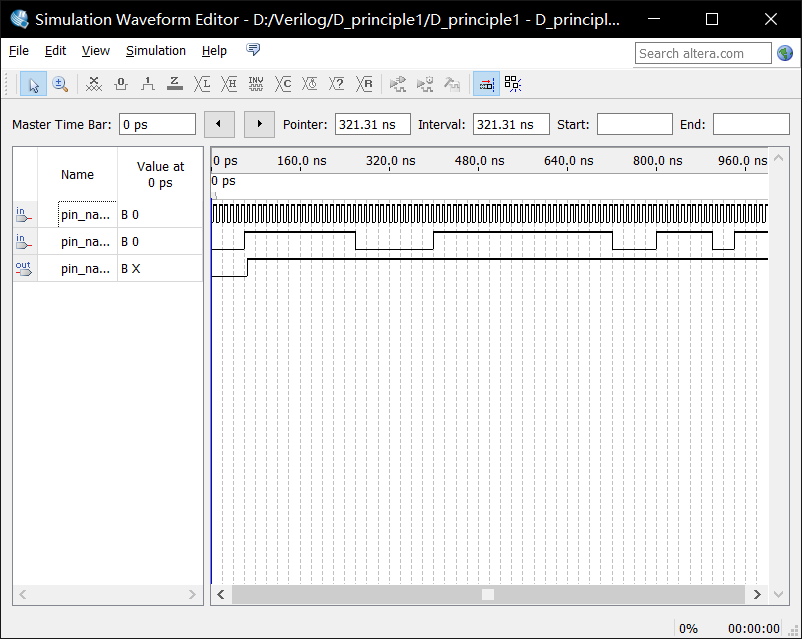The height and width of the screenshot is (639, 802).
Task: Click the Search altera.com field
Action: pos(703,53)
